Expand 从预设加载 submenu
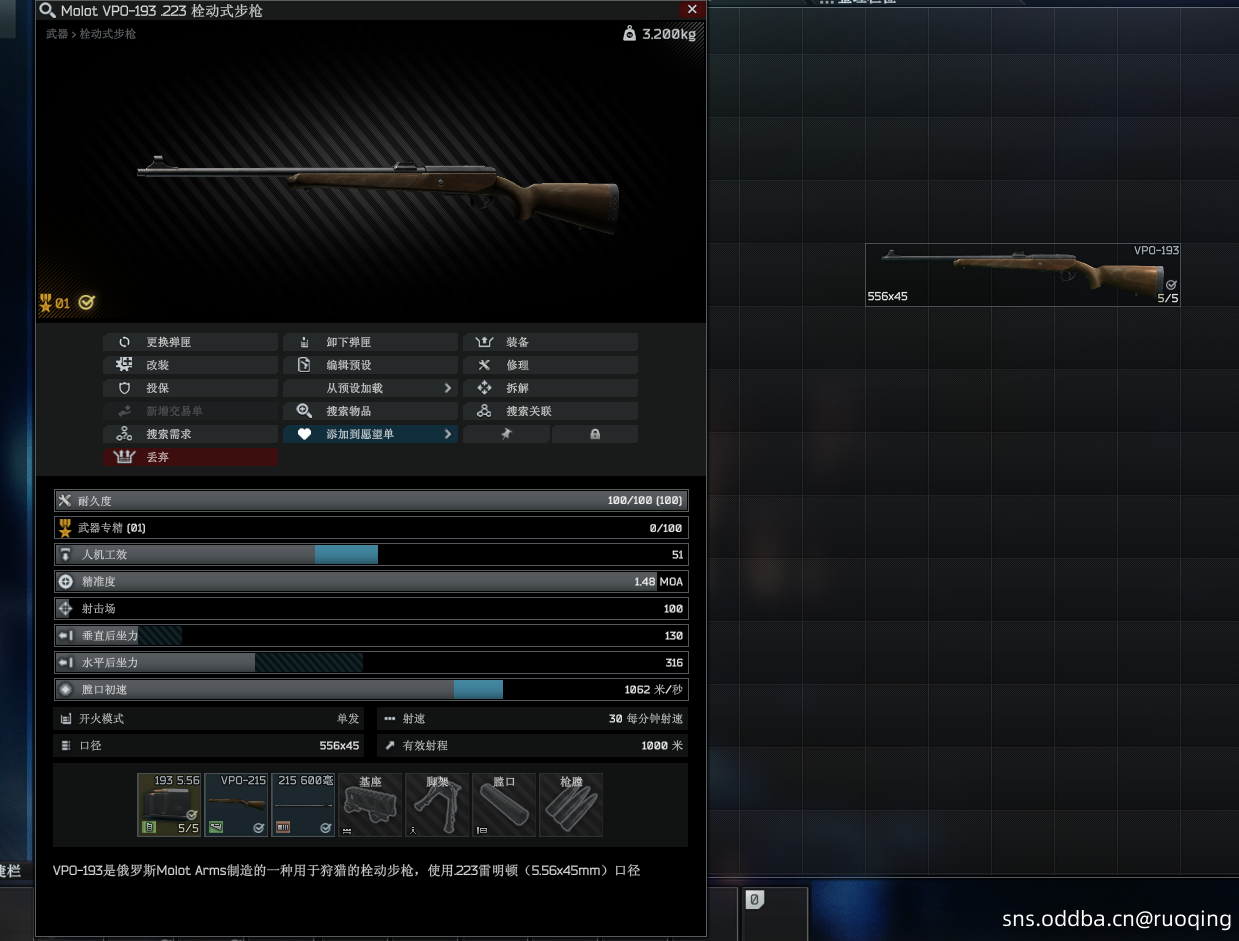This screenshot has width=1239, height=941. coord(370,388)
